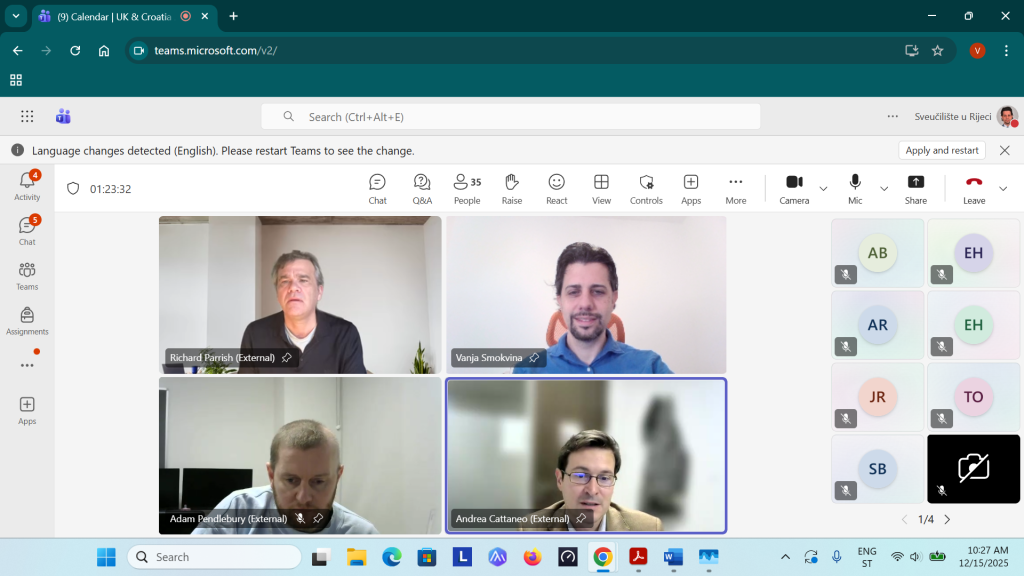Open the meeting Chat panel
The height and width of the screenshot is (576, 1024).
(x=377, y=188)
